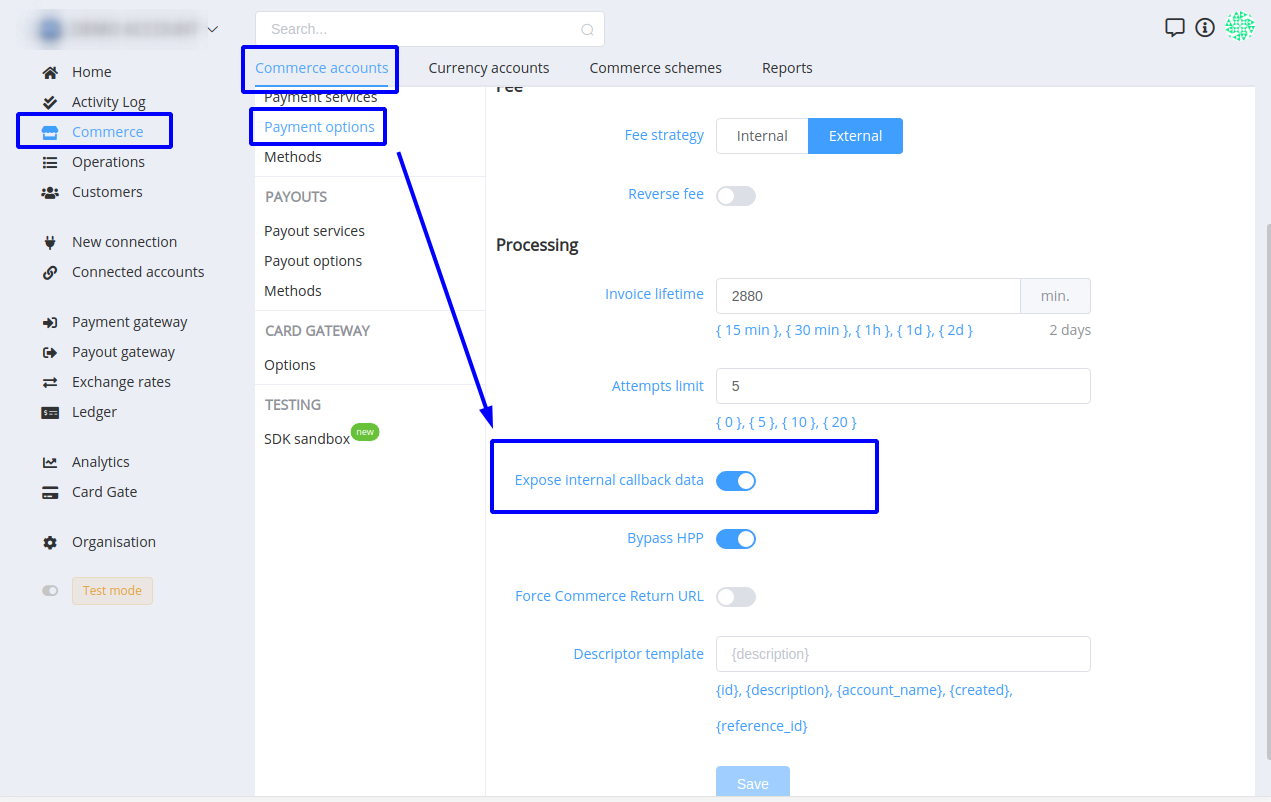The image size is (1271, 802).
Task: Enable Force Commerce Return URL switch
Action: (x=736, y=597)
